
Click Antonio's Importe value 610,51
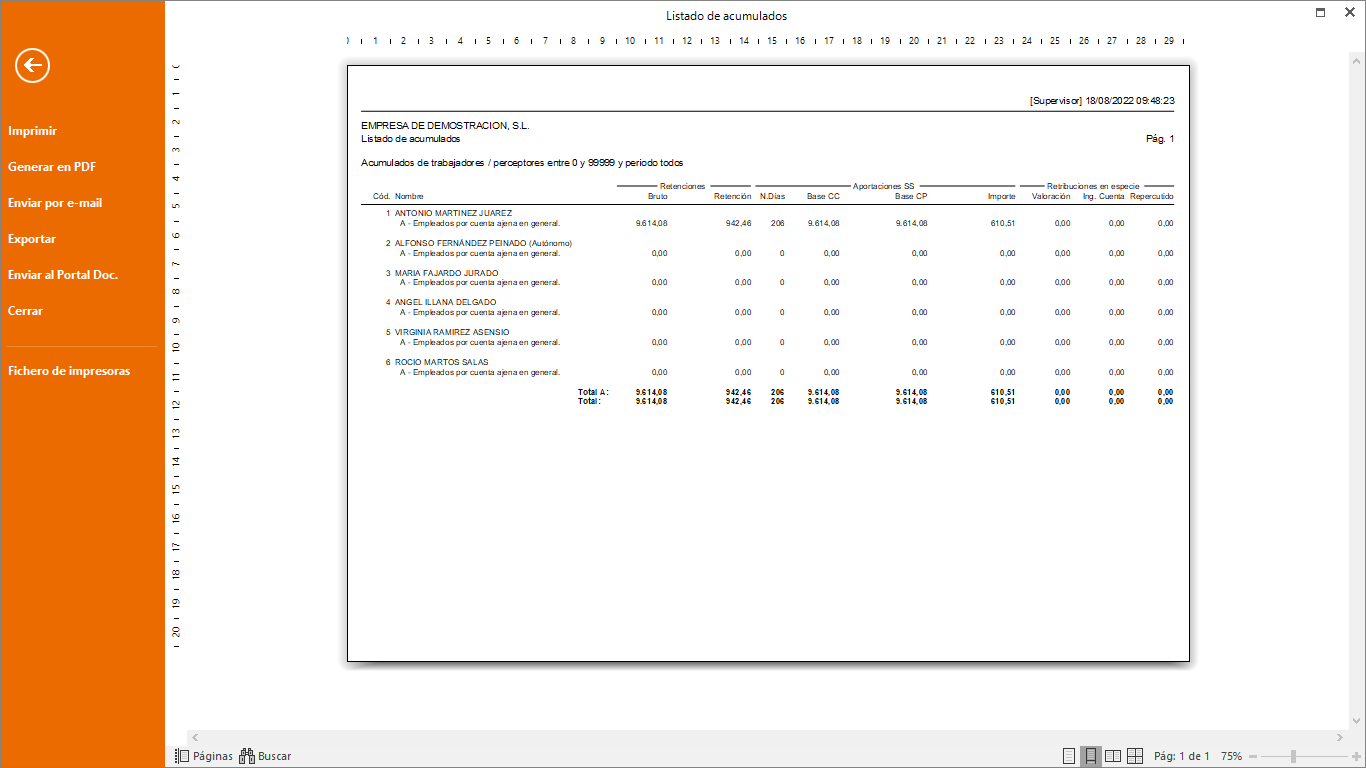click(x=1003, y=223)
